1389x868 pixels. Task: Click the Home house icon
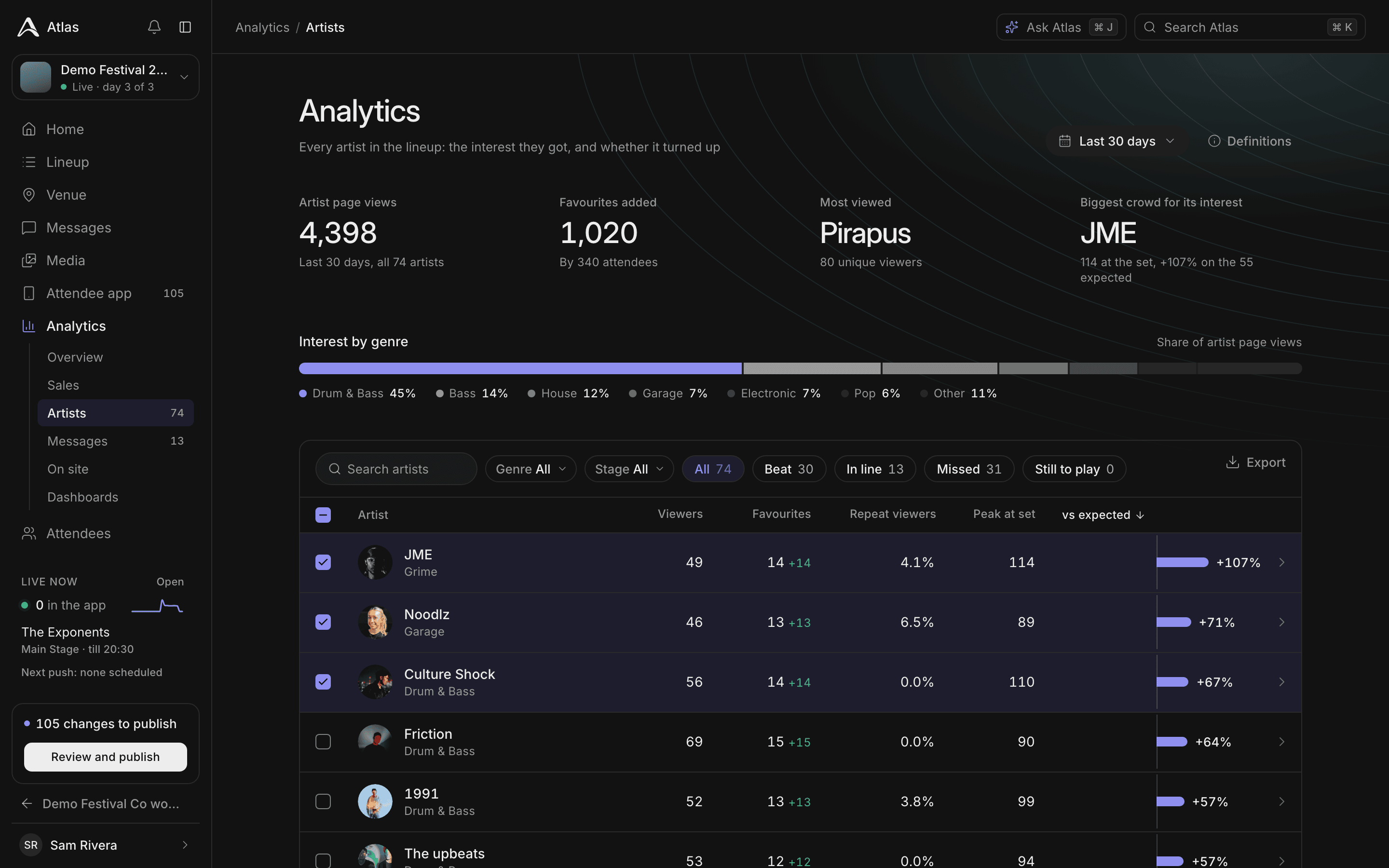[x=29, y=129]
